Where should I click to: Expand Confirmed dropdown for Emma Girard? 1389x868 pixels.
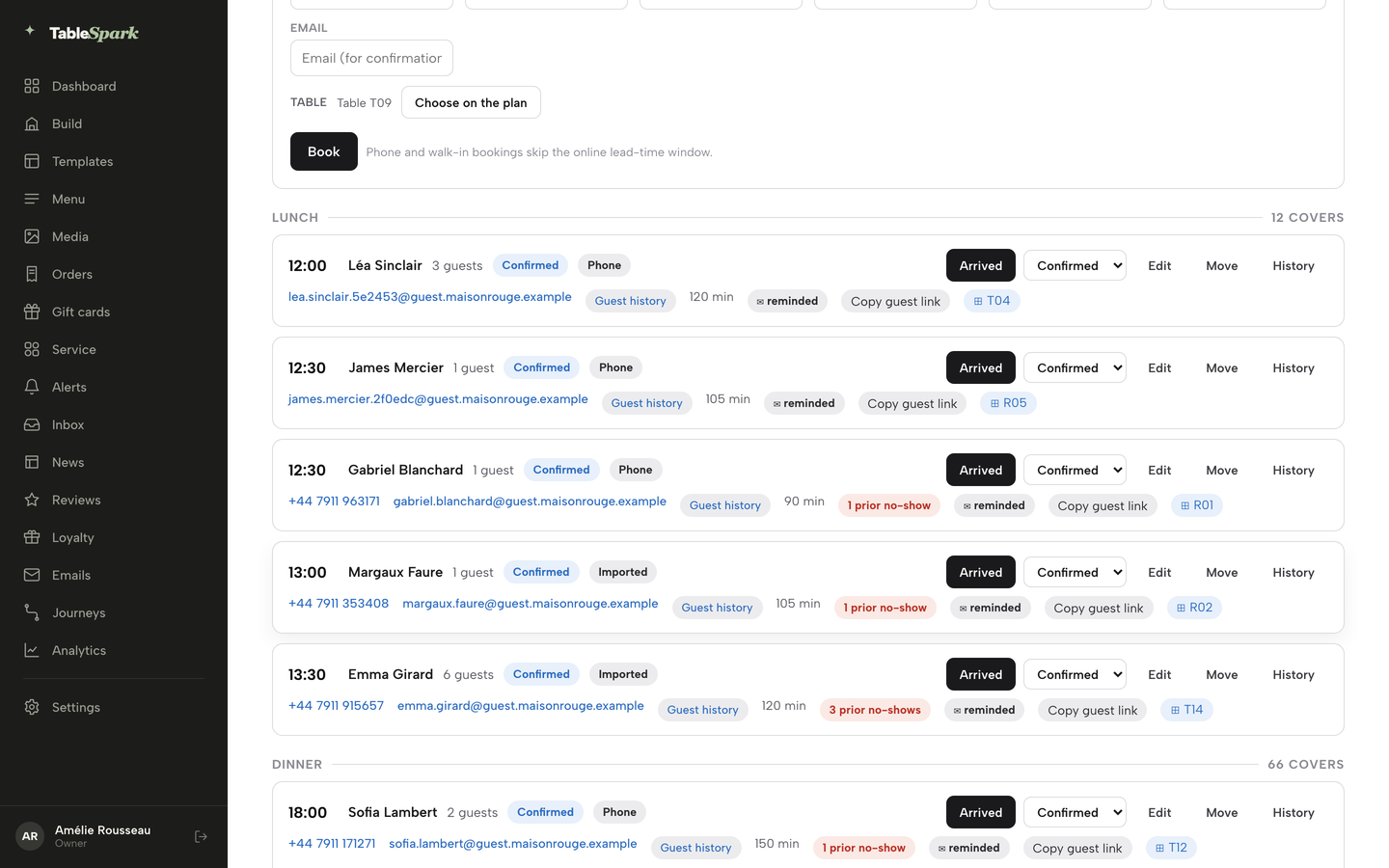pos(1075,674)
